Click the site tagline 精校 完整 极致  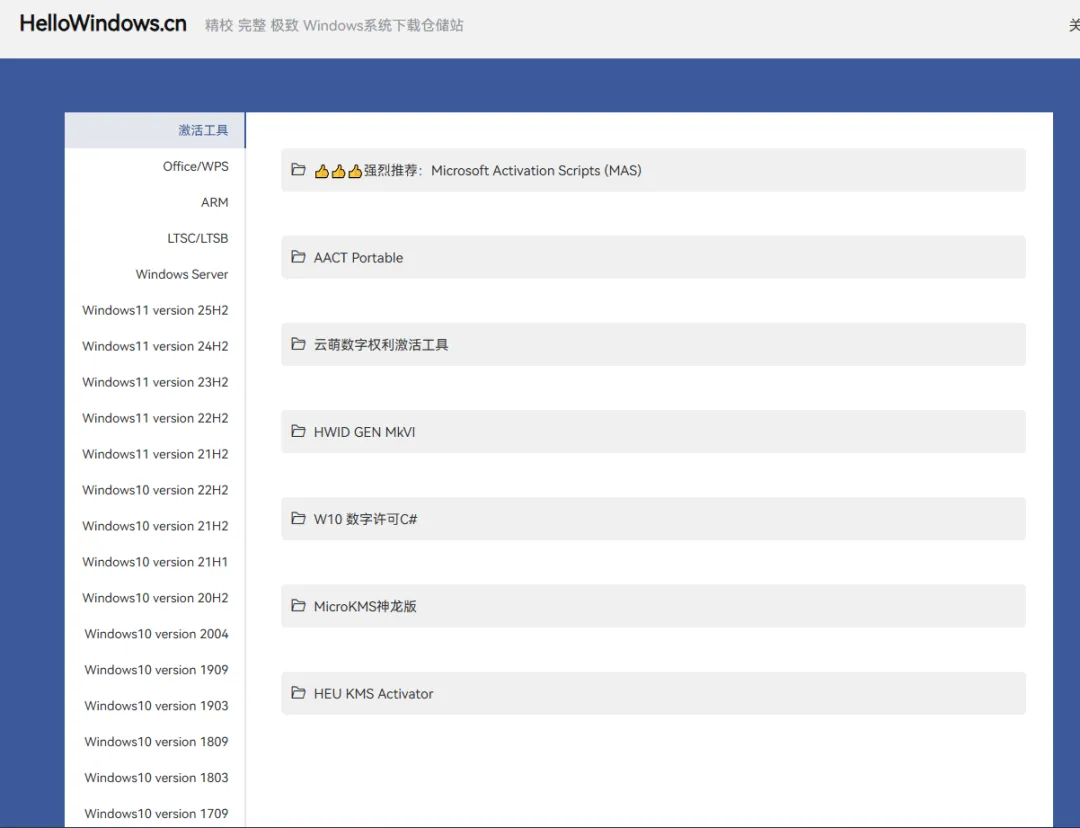(251, 25)
